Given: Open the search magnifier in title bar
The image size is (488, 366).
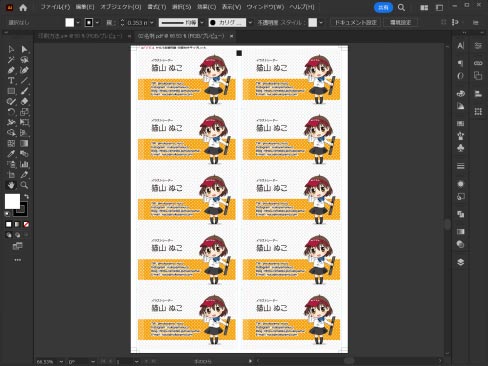Looking at the screenshot, I should tap(401, 7).
